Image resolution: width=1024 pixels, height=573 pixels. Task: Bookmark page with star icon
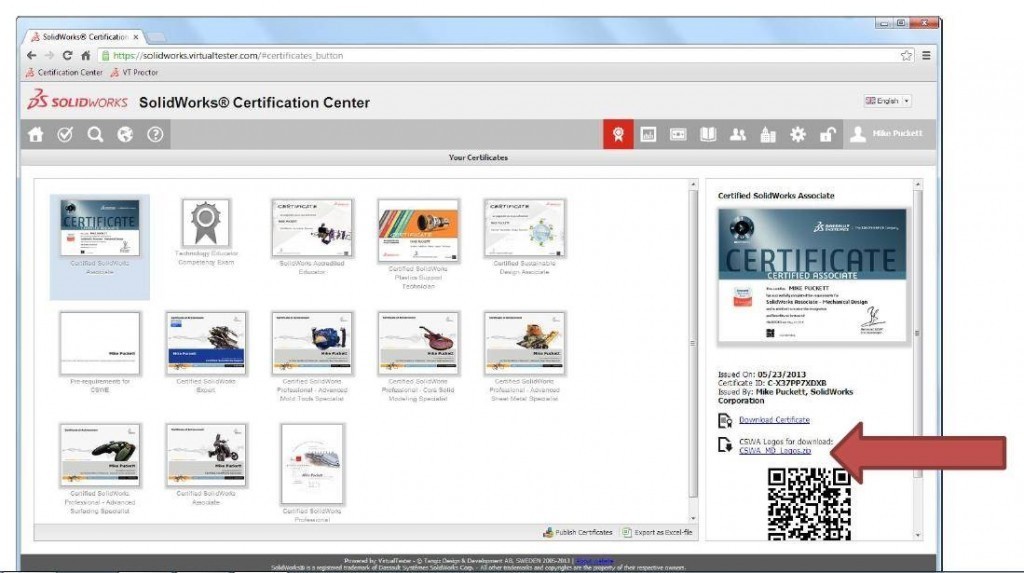906,55
